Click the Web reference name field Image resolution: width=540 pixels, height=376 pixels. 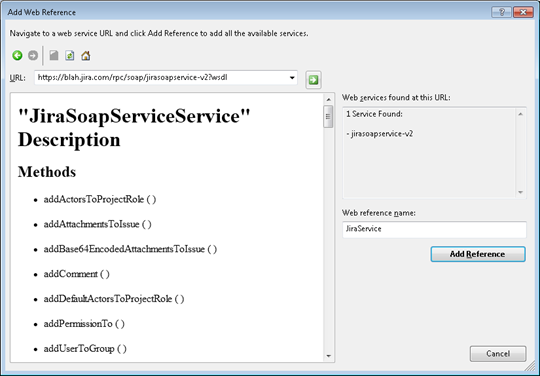pos(434,229)
